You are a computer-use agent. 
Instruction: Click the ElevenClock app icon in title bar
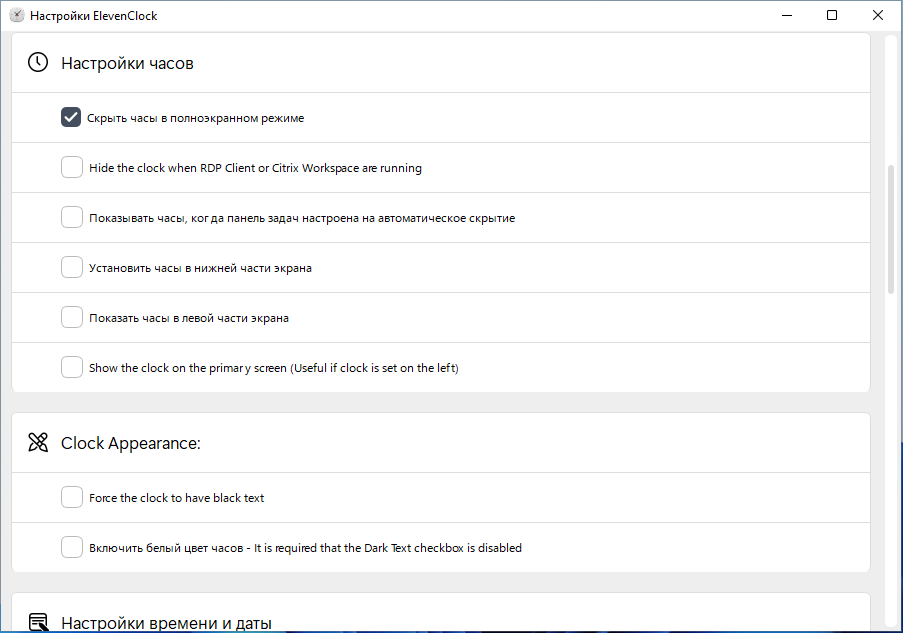tap(17, 16)
